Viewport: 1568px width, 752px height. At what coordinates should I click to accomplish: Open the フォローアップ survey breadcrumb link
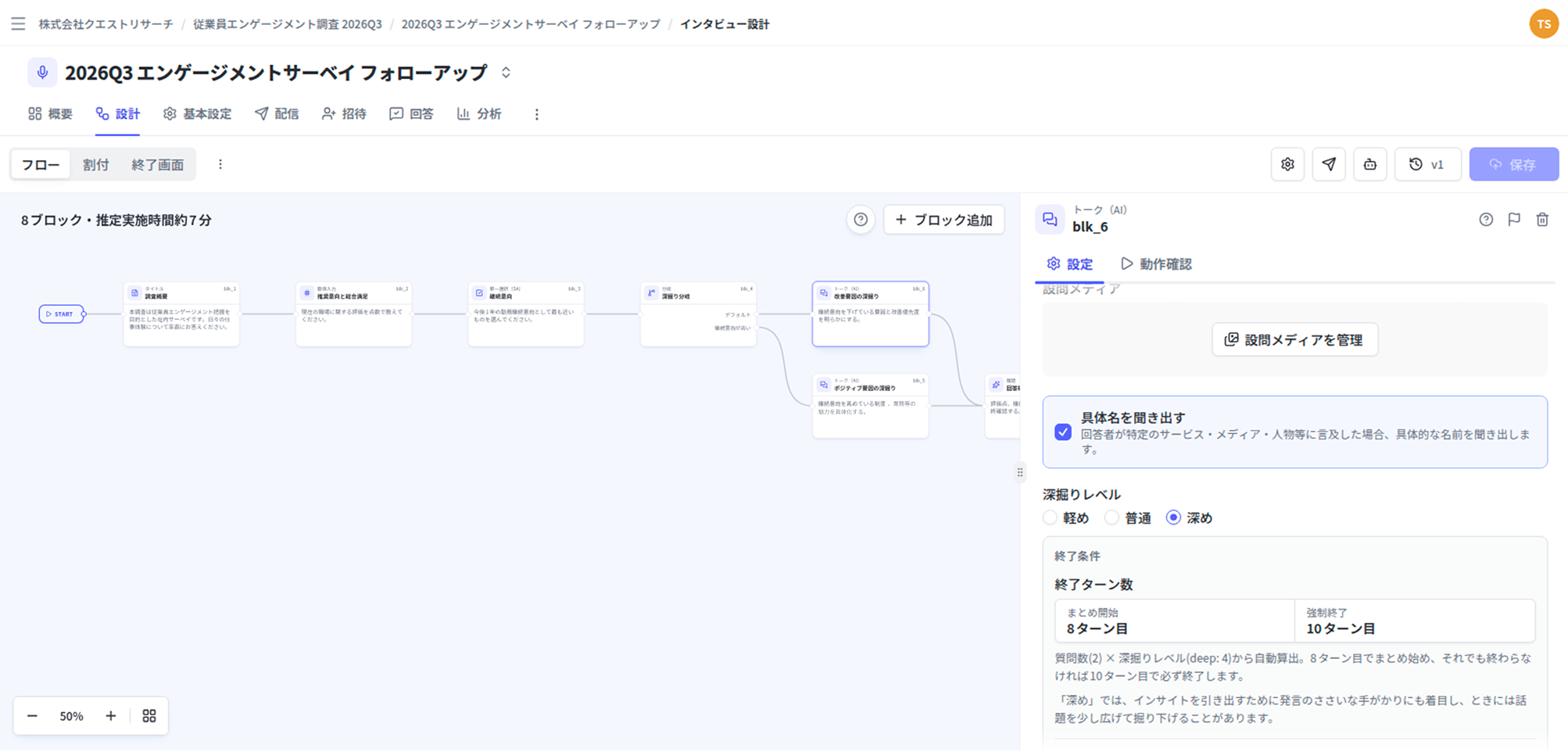pyautogui.click(x=531, y=24)
